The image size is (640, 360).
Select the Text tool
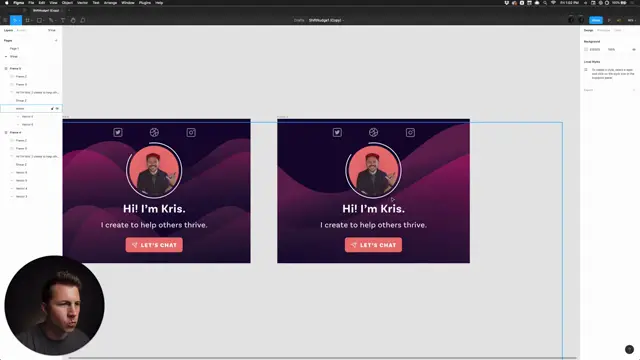(63, 20)
